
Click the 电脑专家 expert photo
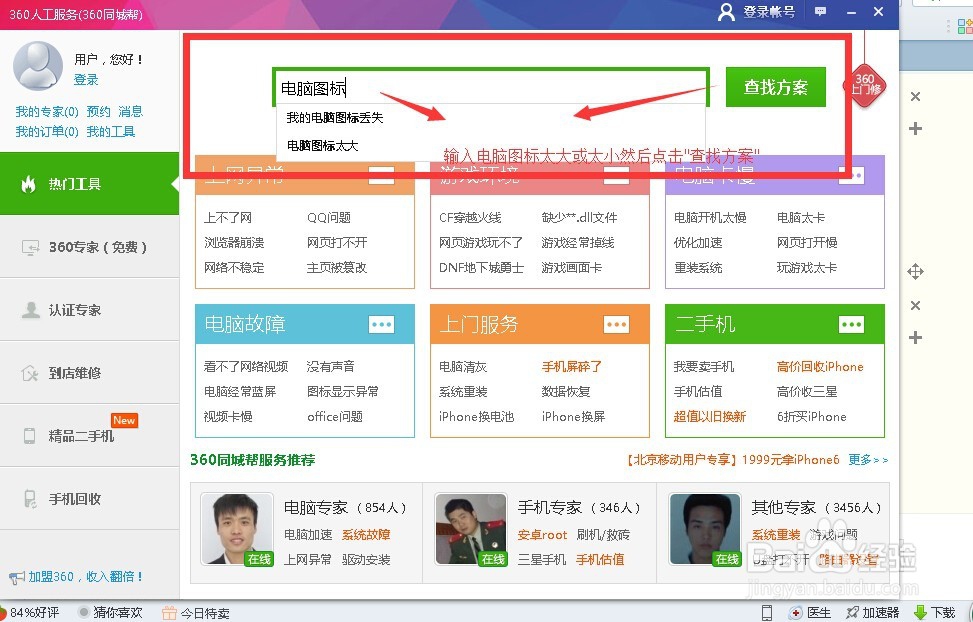click(x=236, y=530)
